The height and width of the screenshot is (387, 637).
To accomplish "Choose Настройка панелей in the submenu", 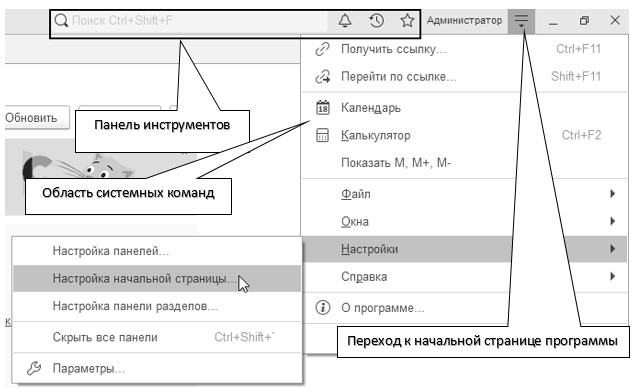I will pyautogui.click(x=157, y=251).
